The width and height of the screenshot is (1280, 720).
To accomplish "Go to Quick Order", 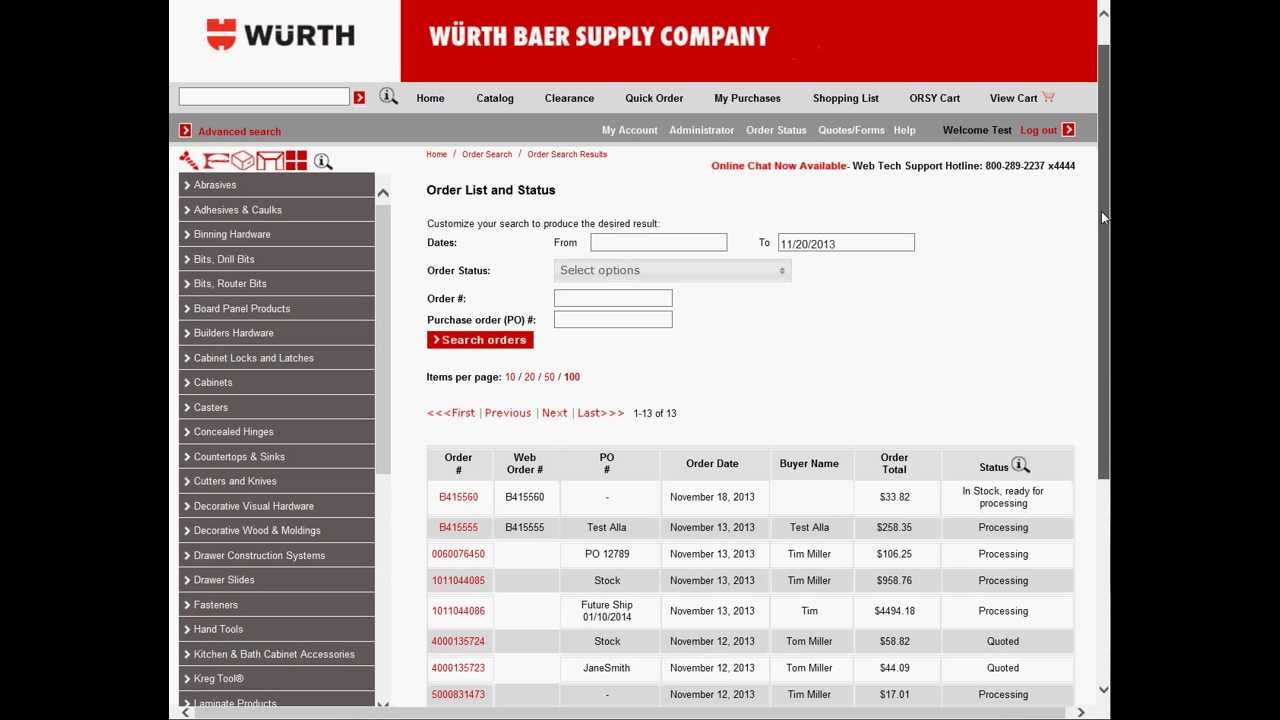I will (x=654, y=98).
